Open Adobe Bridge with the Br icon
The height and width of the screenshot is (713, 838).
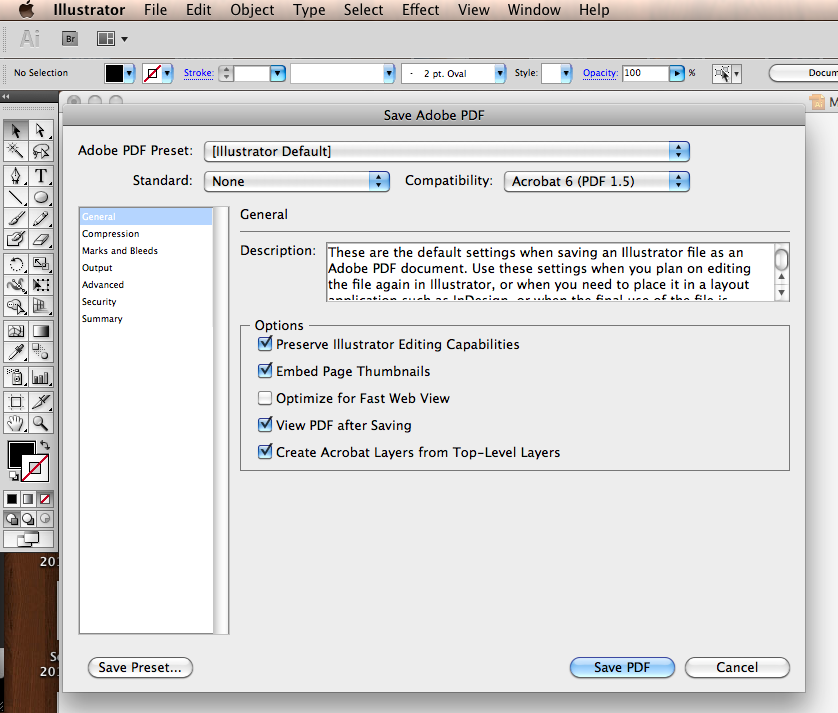70,39
